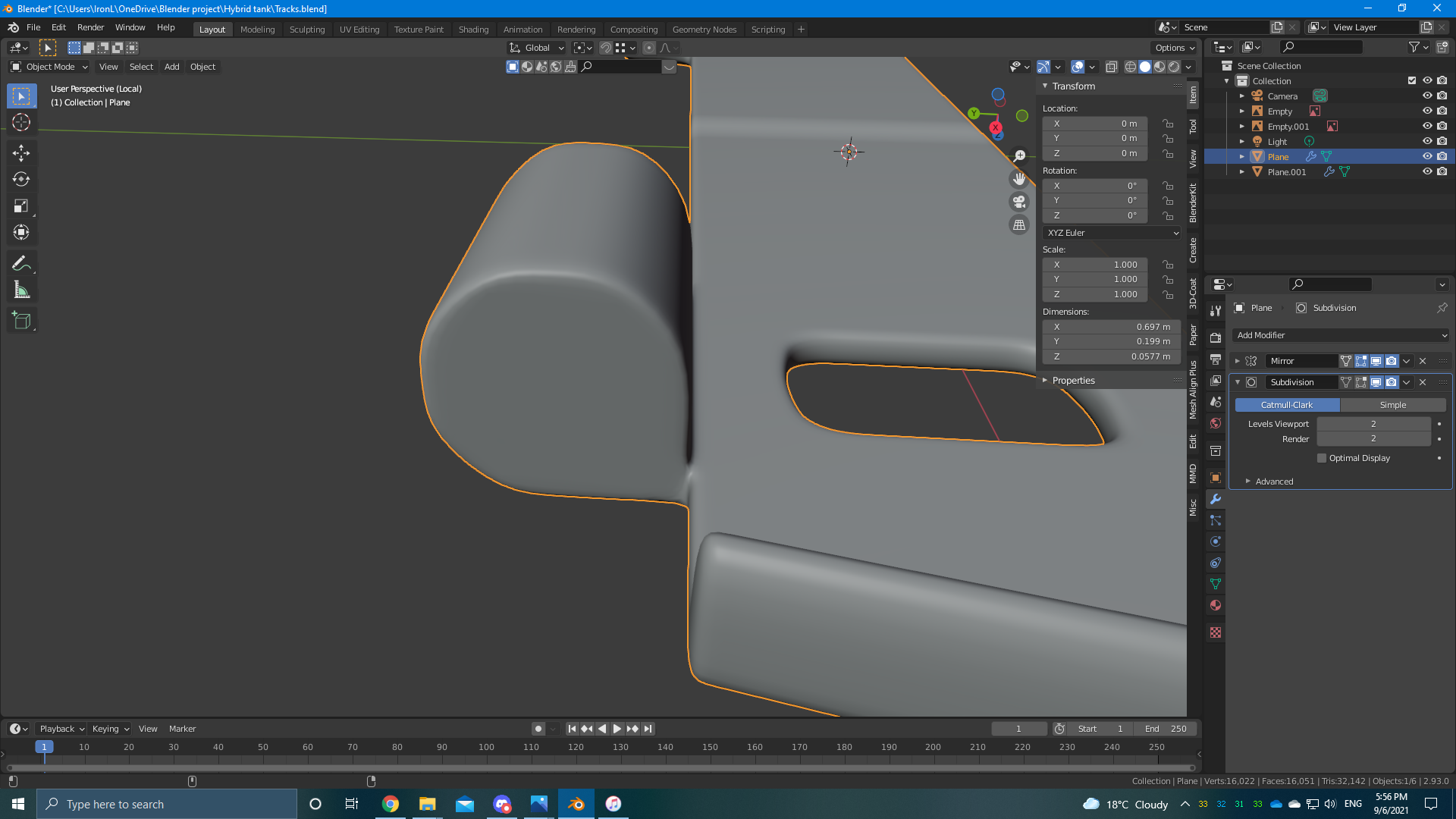Select Catmull-Clark subdivision type
This screenshot has width=1456, height=819.
pos(1287,405)
